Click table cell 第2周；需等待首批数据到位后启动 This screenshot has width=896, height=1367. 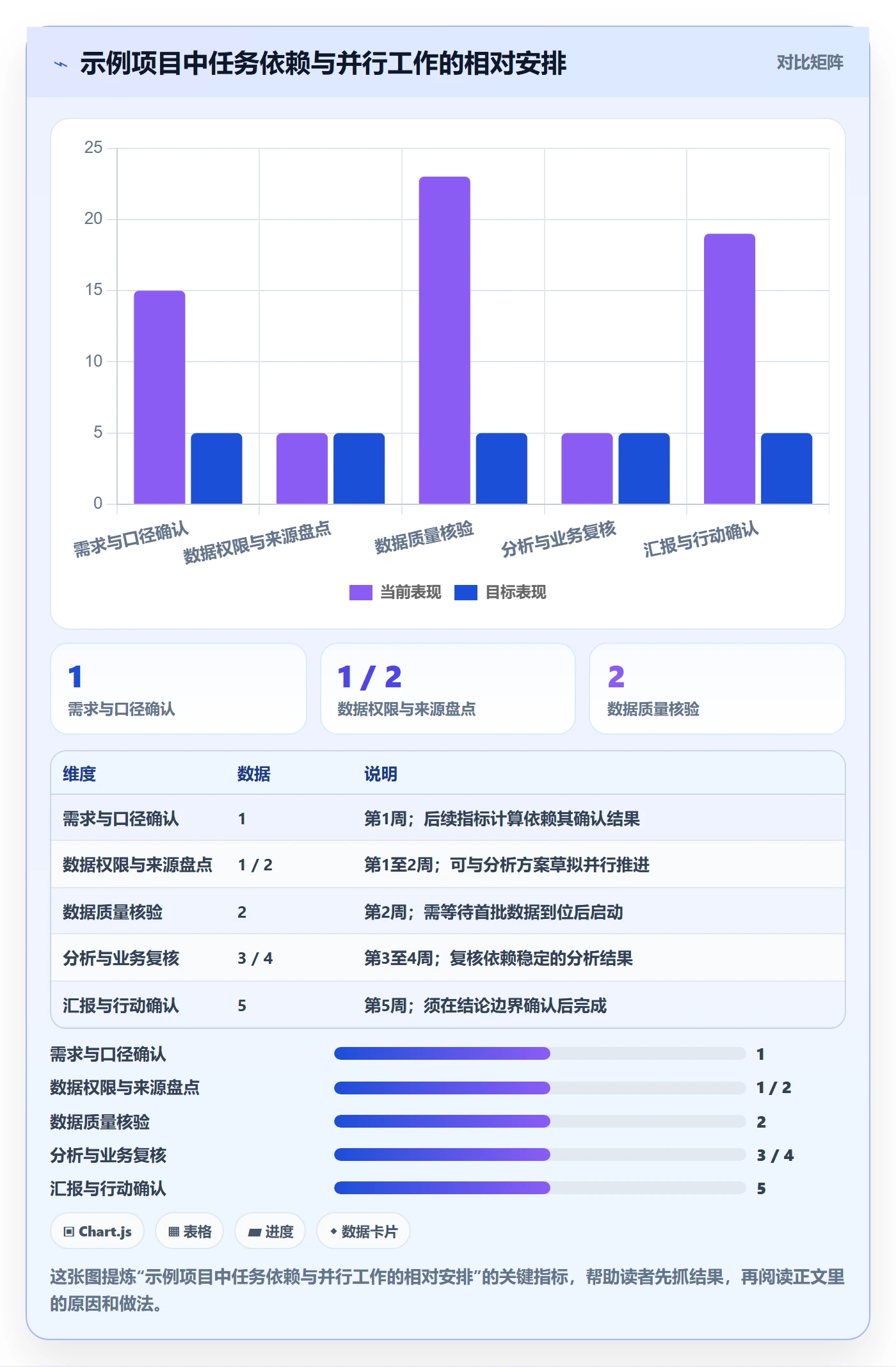tap(493, 912)
